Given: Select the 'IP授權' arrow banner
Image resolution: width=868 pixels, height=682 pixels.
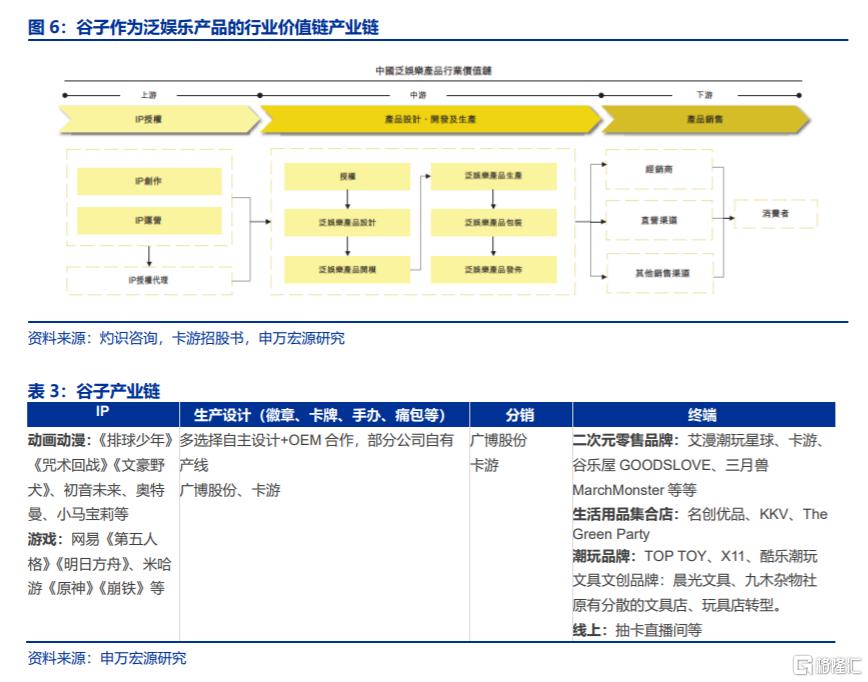Looking at the screenshot, I should (159, 119).
